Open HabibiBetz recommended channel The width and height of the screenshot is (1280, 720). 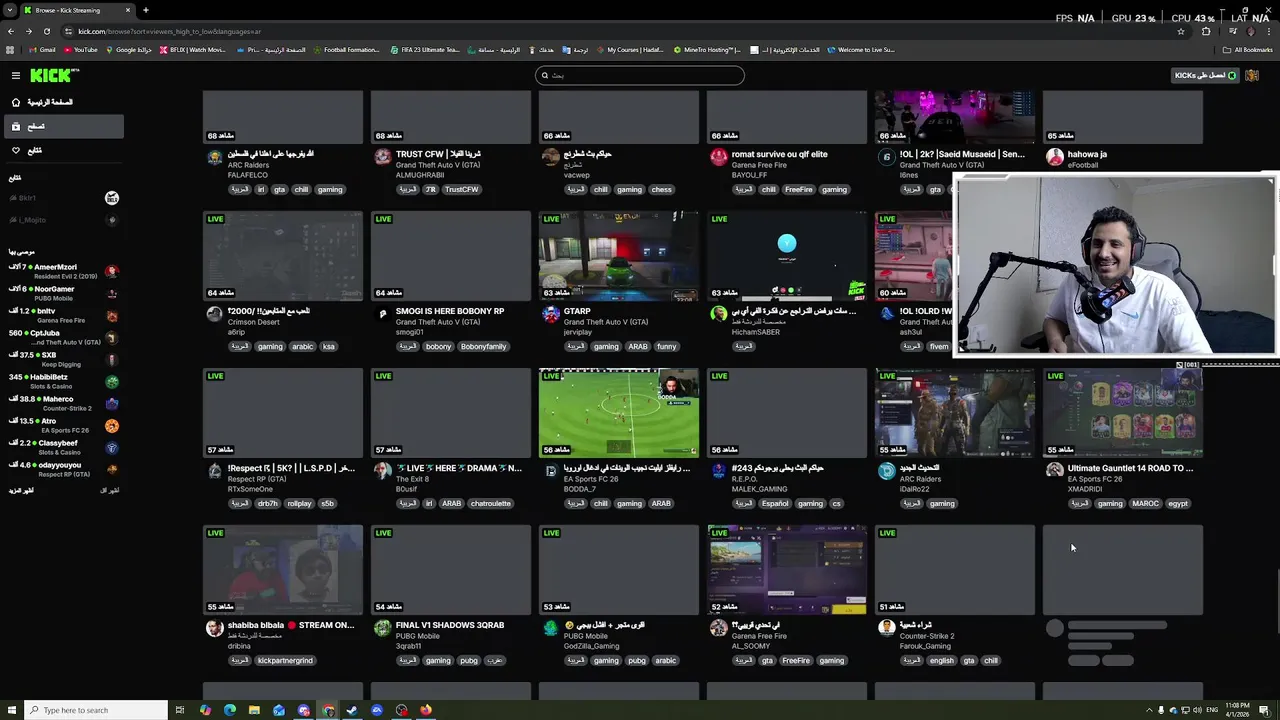(62, 381)
